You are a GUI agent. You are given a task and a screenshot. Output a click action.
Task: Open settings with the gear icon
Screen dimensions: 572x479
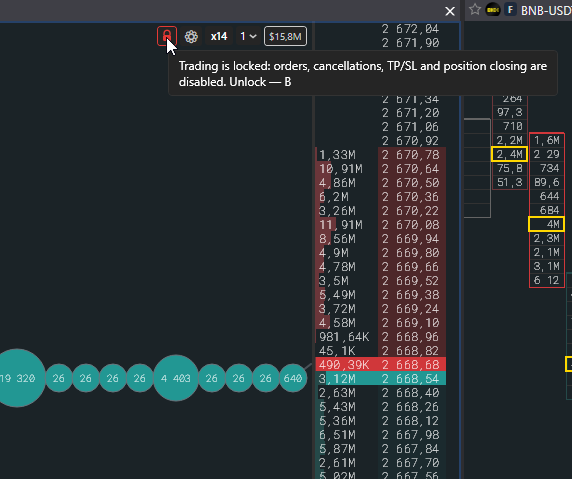click(x=191, y=36)
